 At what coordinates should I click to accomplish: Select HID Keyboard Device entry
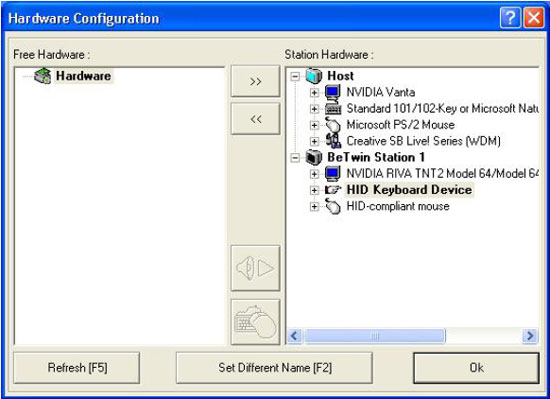click(x=409, y=190)
